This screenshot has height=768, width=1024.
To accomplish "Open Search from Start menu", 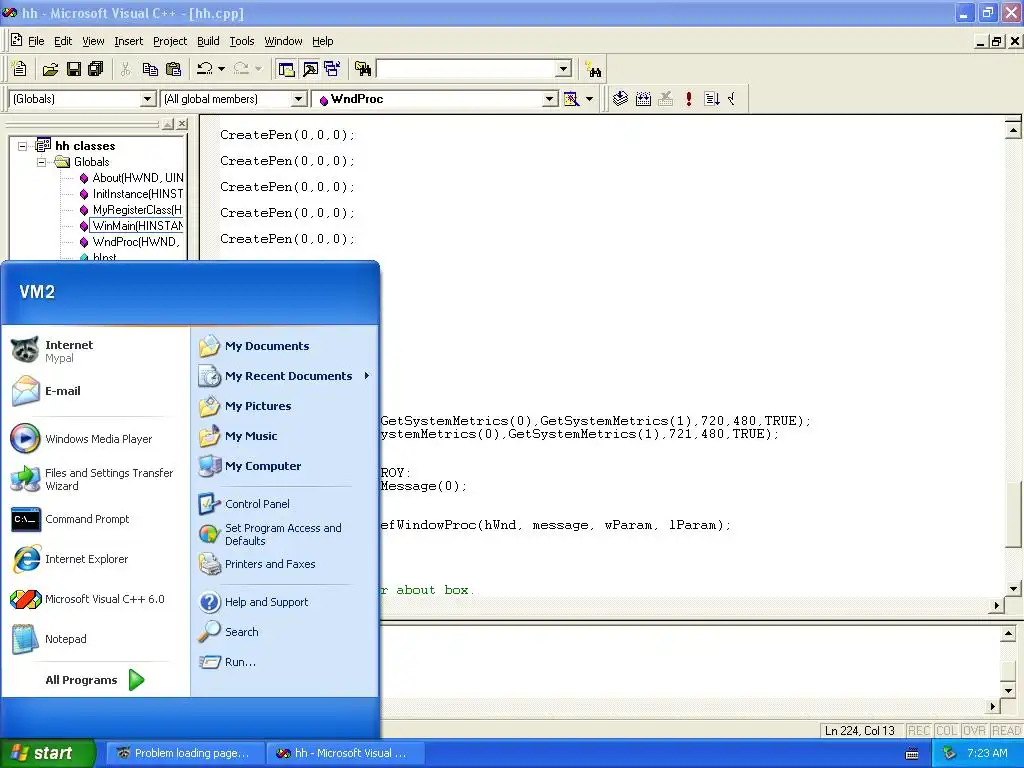I will [x=241, y=632].
